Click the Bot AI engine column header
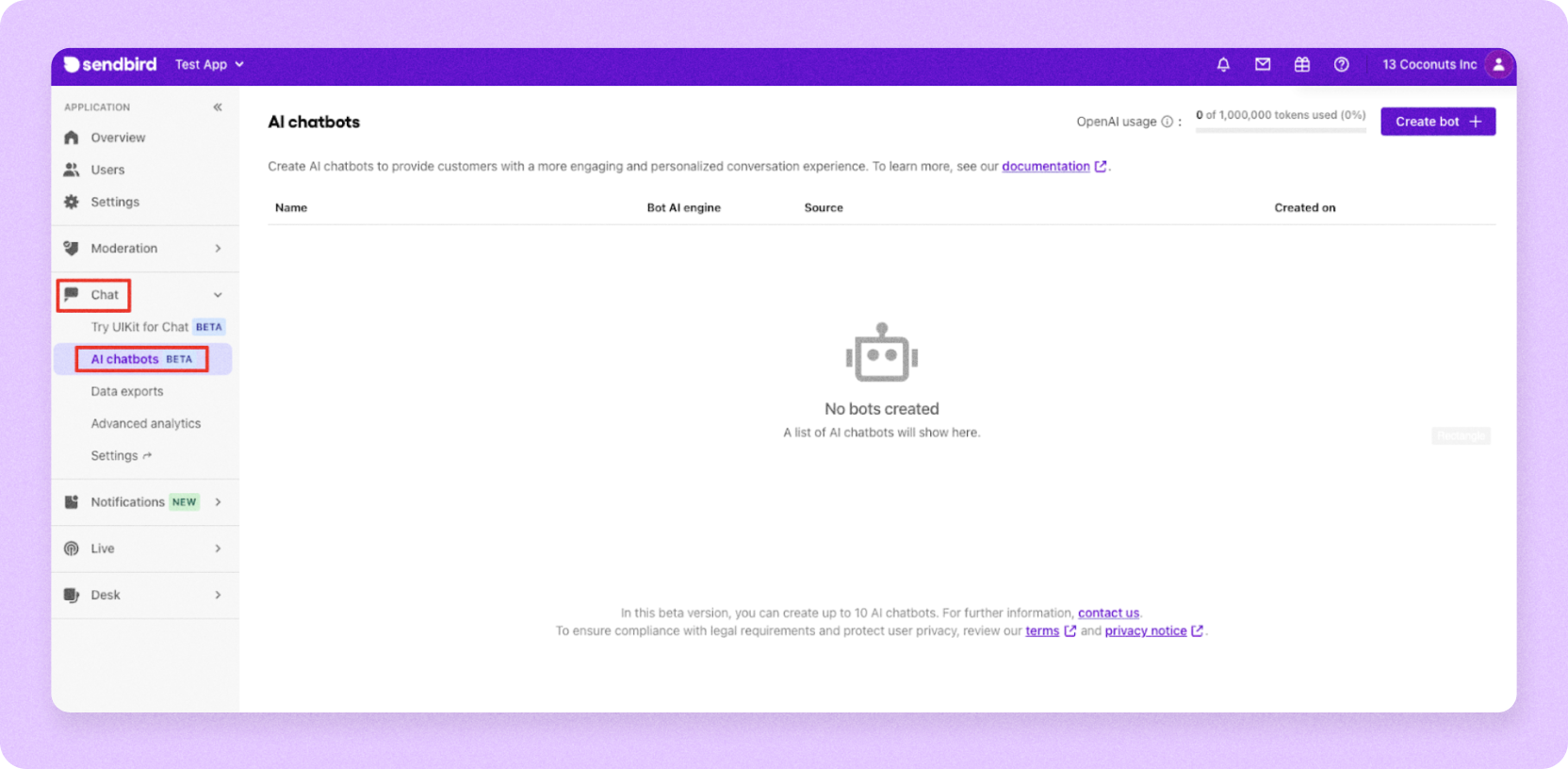 [x=683, y=207]
